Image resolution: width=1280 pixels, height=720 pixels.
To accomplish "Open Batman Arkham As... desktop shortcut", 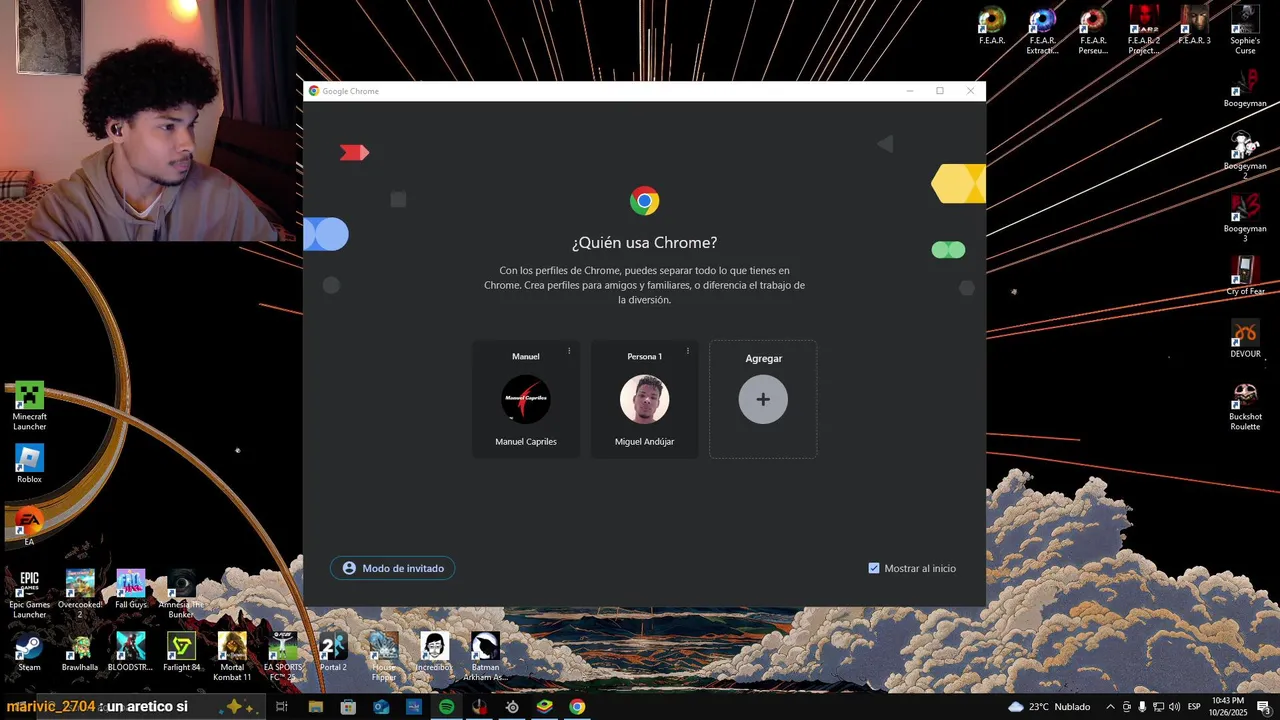I will point(485,657).
